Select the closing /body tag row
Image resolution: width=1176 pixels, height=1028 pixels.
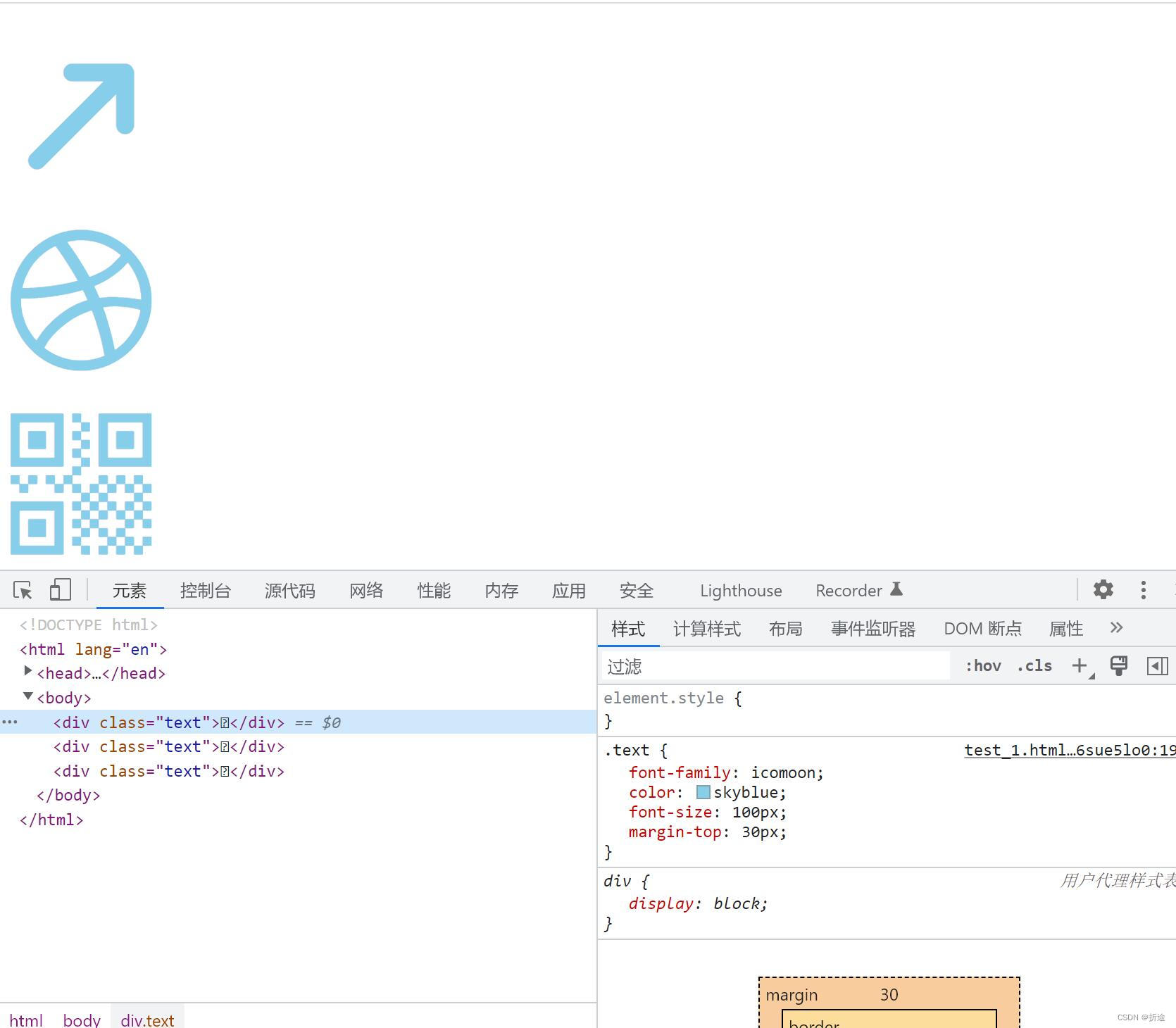coord(68,795)
